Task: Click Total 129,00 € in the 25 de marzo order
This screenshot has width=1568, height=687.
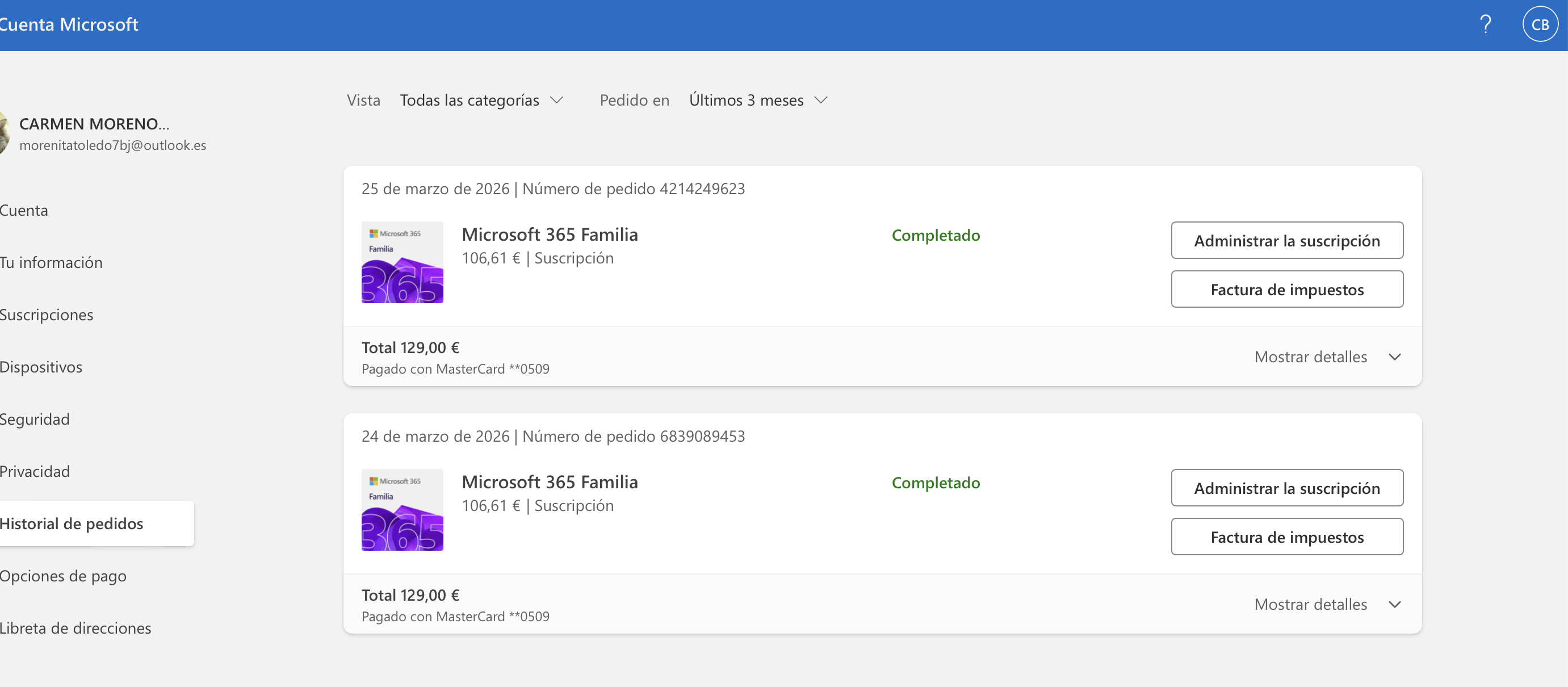Action: (410, 348)
